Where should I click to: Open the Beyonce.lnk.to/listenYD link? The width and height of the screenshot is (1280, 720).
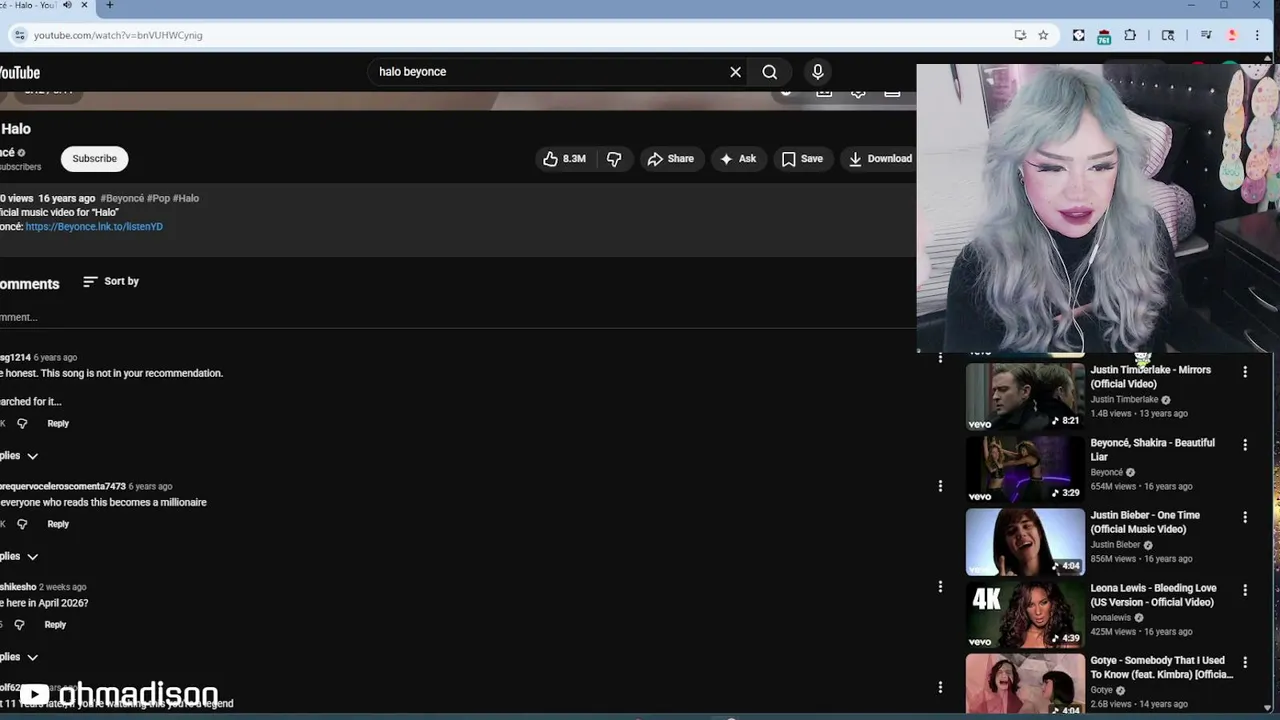click(94, 227)
